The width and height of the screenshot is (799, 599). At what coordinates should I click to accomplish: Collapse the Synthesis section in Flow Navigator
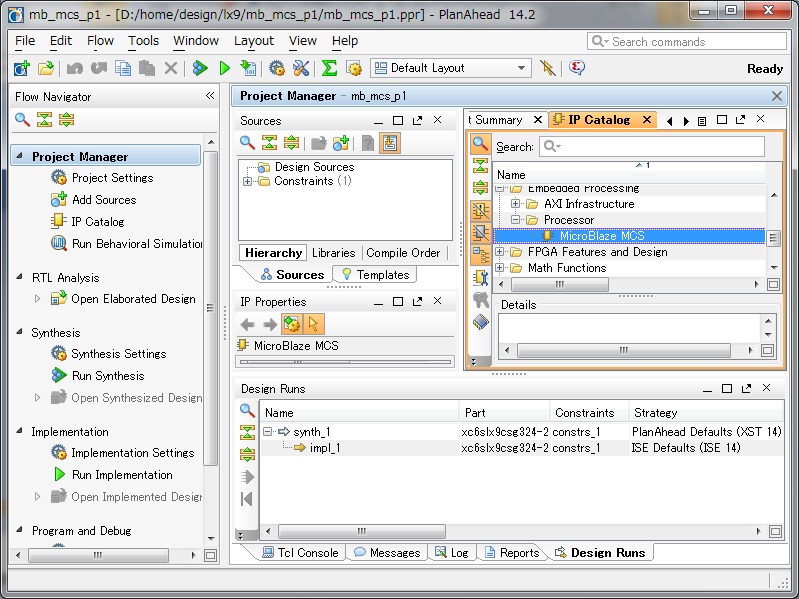[19, 332]
